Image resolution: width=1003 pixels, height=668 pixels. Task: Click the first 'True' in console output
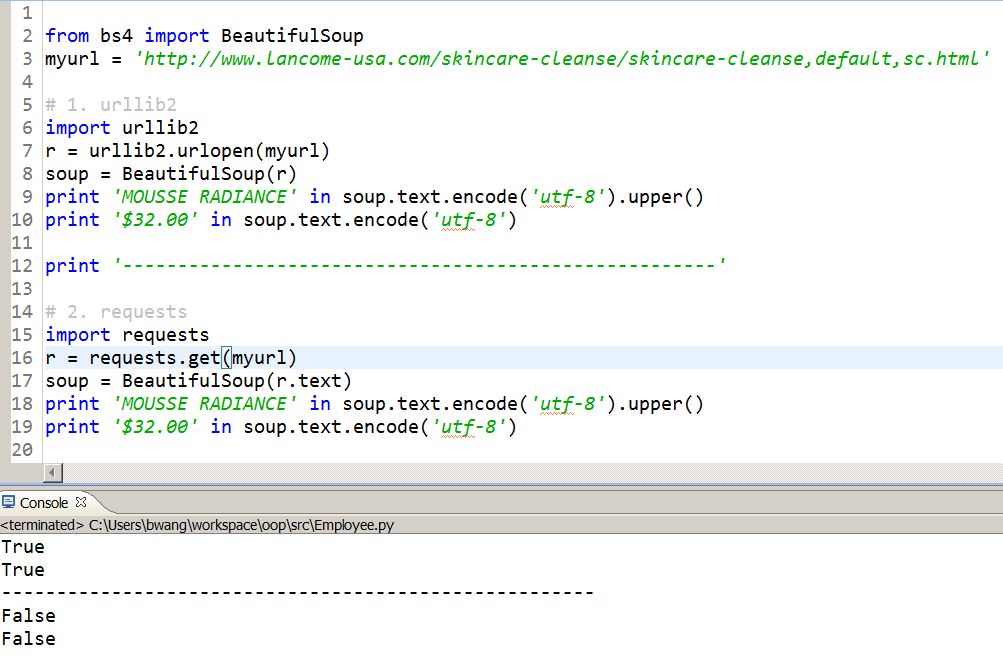click(23, 547)
